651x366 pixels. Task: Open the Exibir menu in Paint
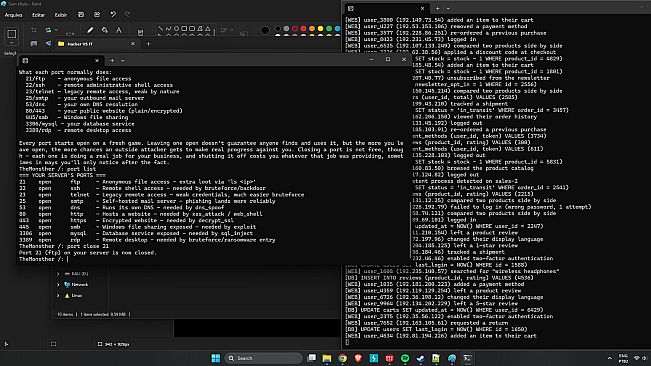click(61, 15)
